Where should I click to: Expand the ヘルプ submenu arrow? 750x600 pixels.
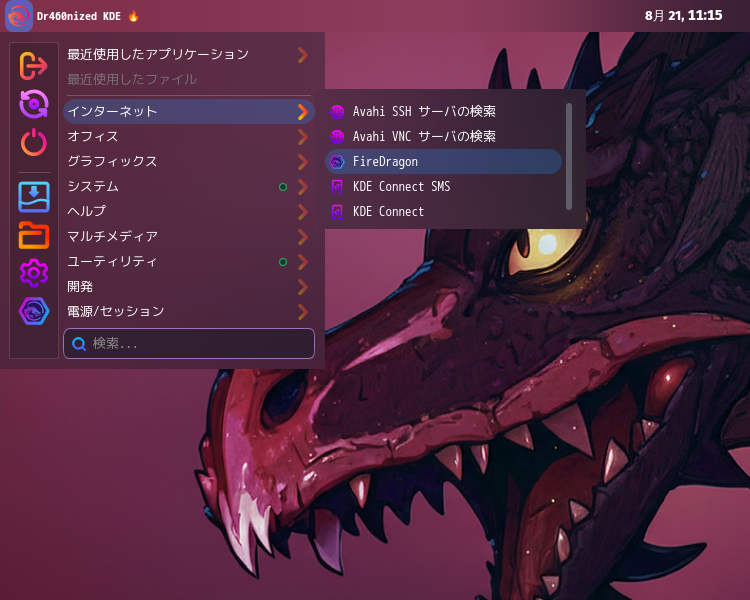[x=303, y=211]
